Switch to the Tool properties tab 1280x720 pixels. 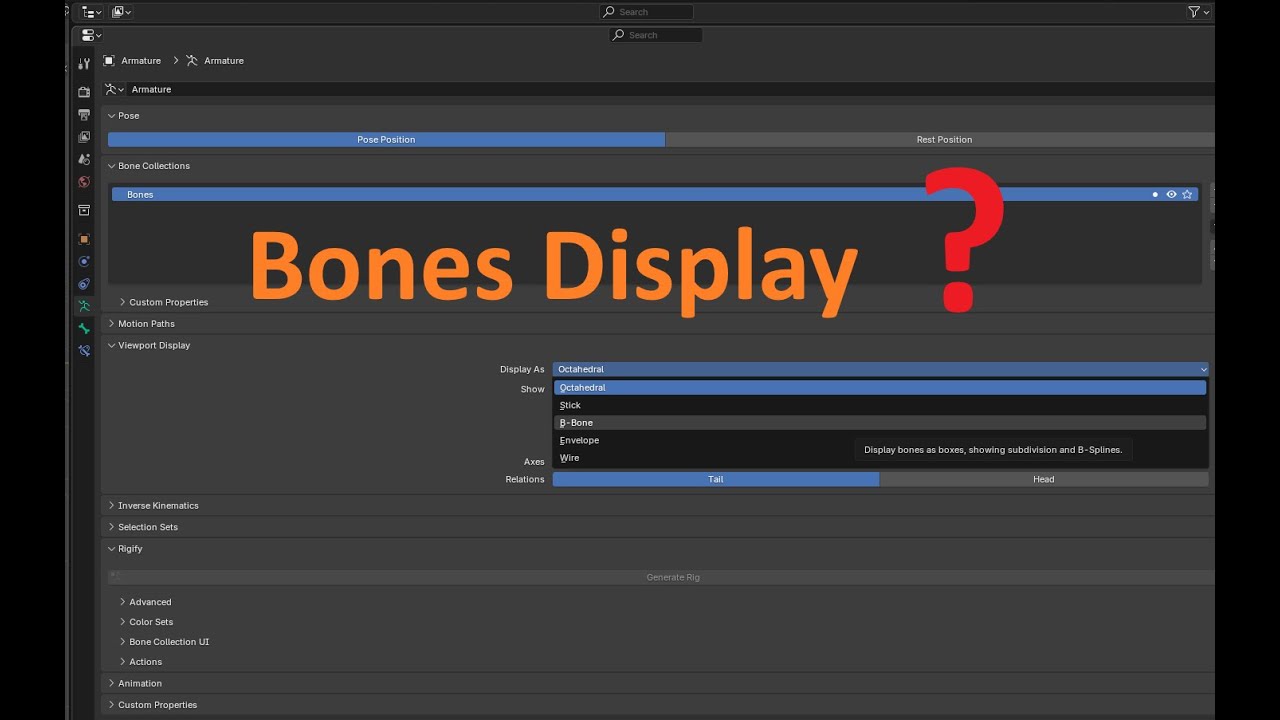click(84, 64)
